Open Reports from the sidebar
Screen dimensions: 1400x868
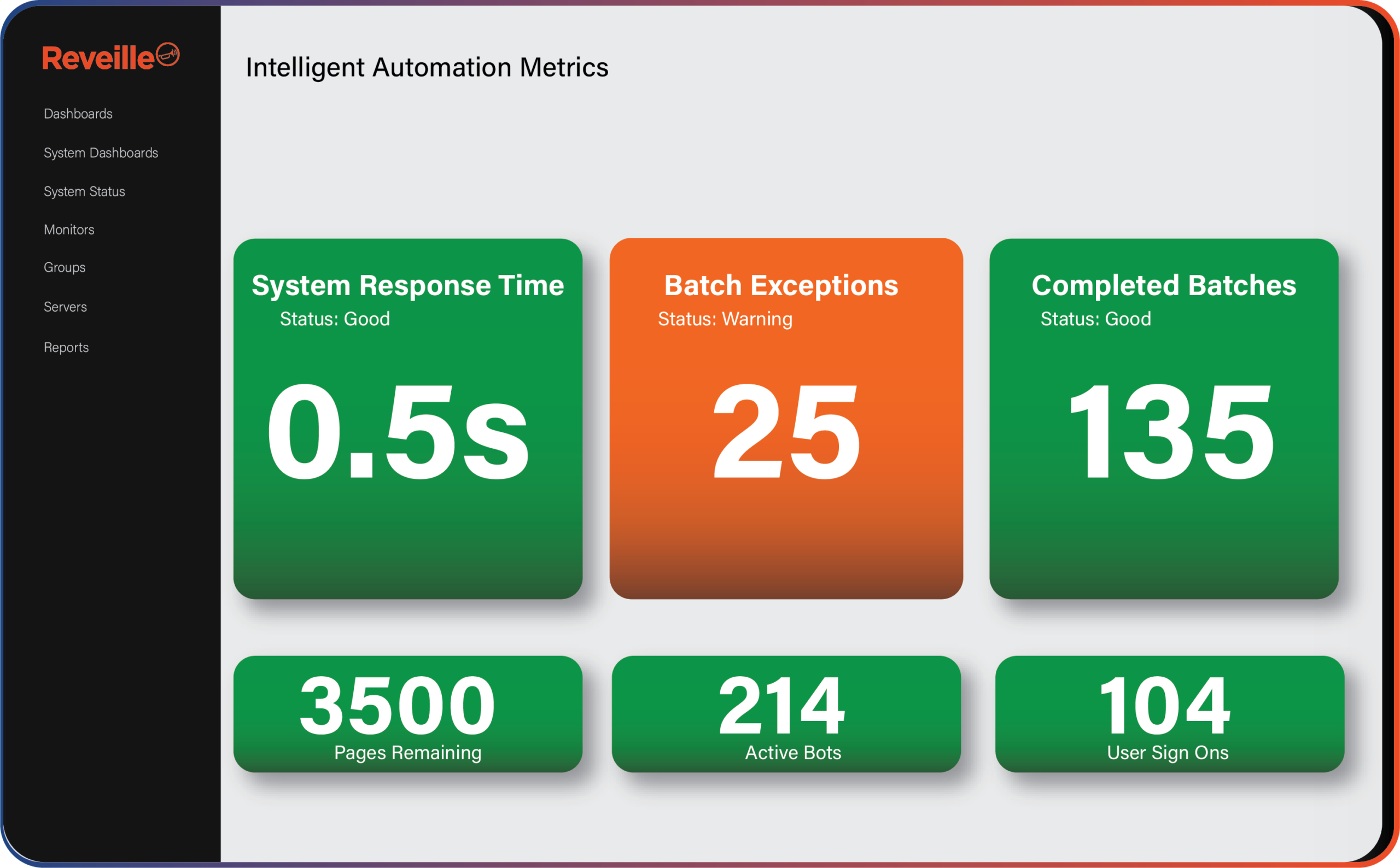[66, 347]
